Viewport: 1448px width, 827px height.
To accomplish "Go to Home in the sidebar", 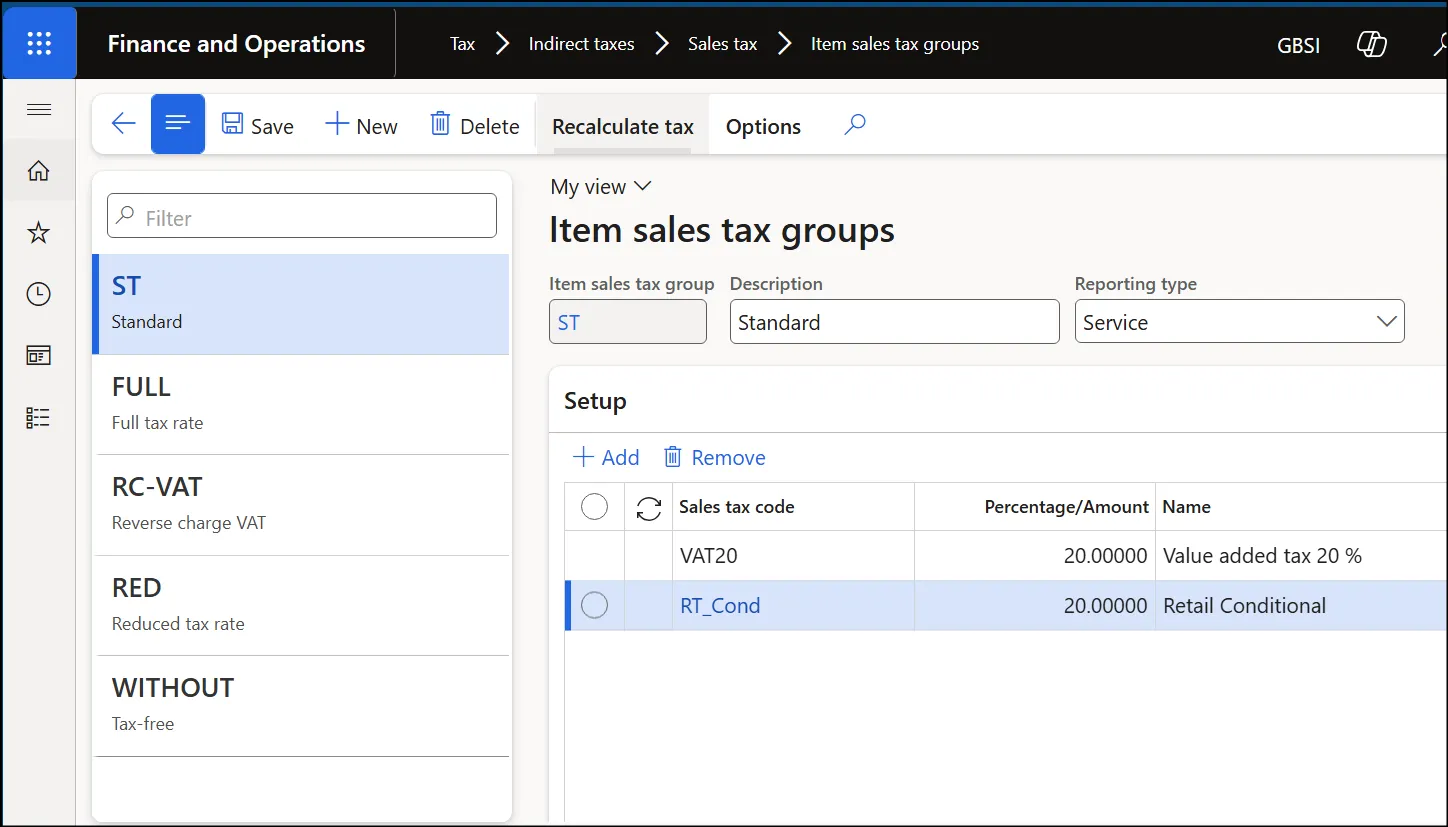I will click(38, 172).
